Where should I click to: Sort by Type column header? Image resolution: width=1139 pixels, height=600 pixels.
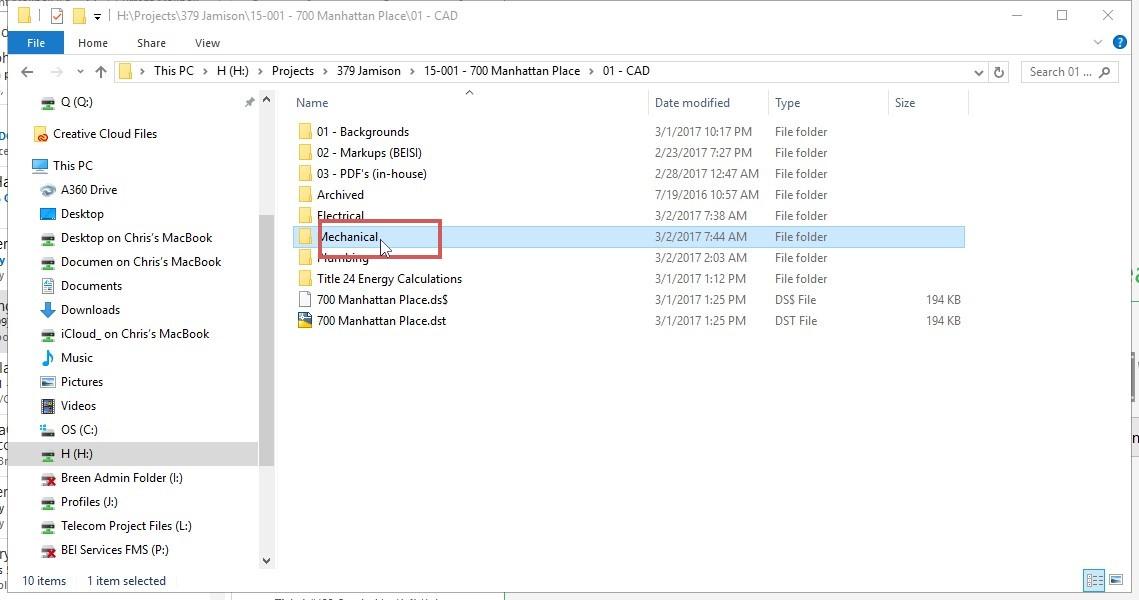[x=787, y=103]
